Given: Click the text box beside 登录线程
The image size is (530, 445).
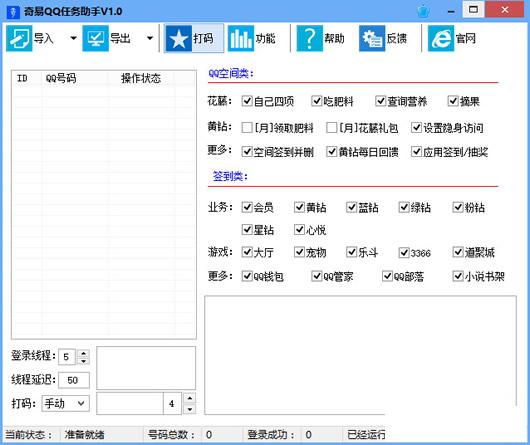Looking at the screenshot, I should coord(146,368).
